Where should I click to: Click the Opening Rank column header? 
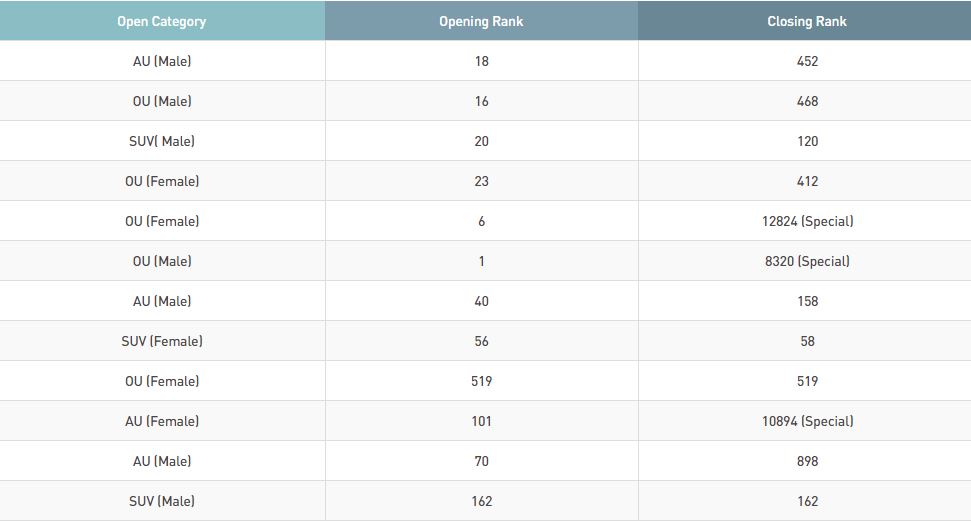click(x=481, y=21)
